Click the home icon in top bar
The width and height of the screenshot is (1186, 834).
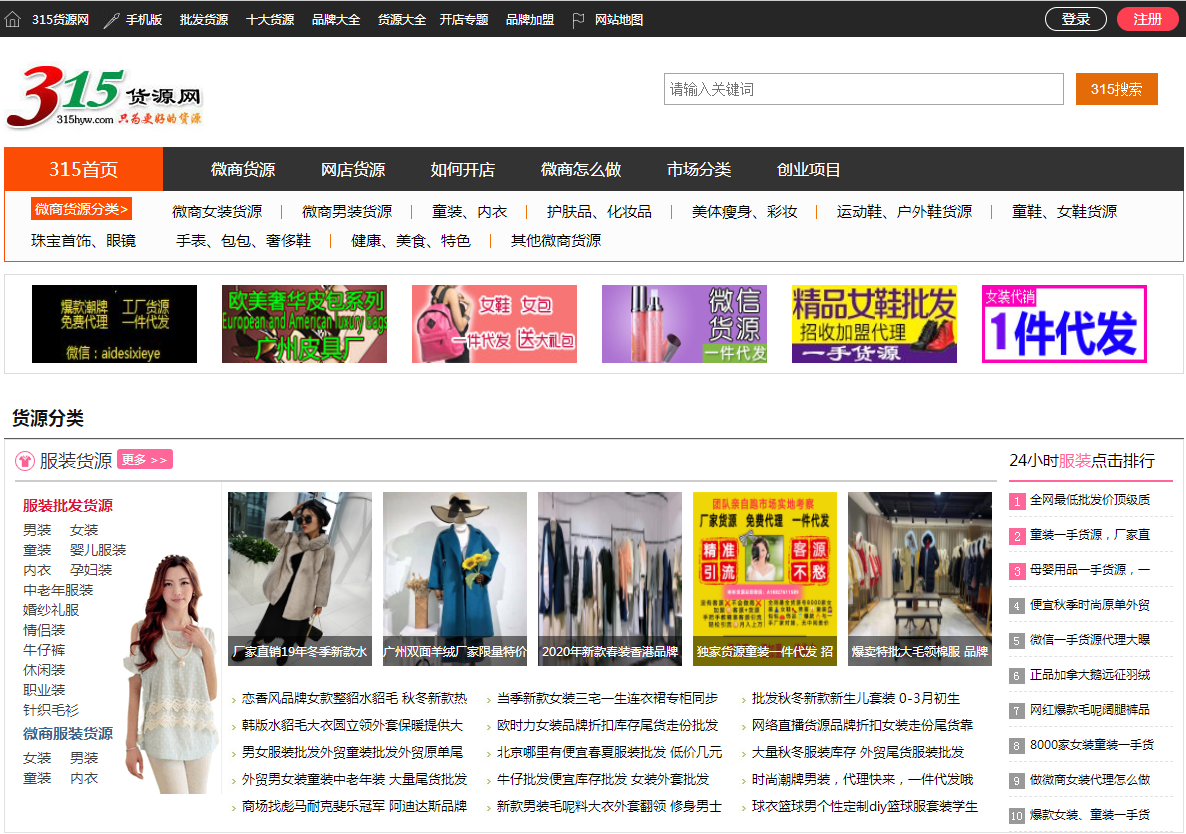point(13,19)
